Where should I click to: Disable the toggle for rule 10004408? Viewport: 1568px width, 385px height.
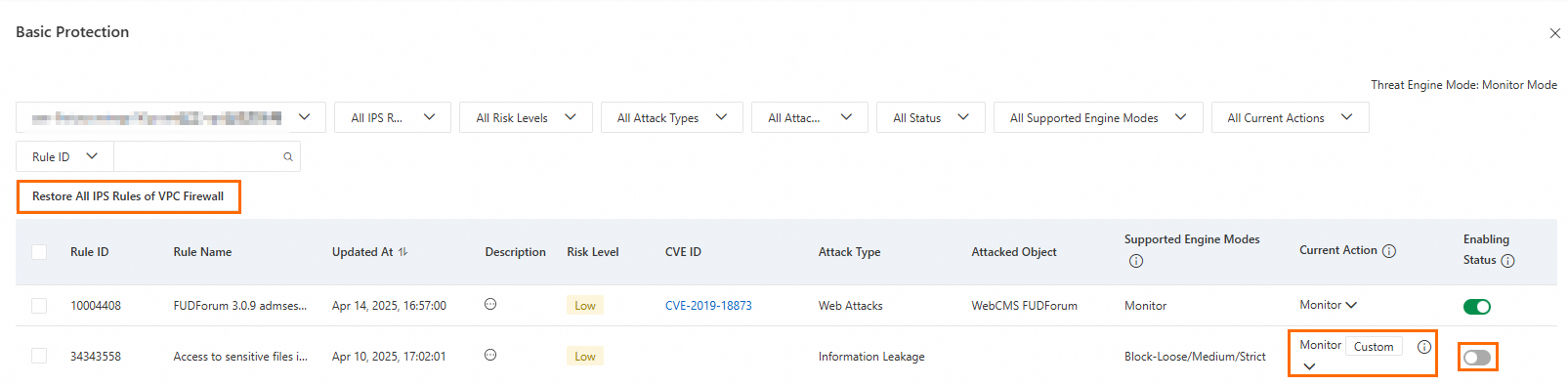tap(1477, 307)
